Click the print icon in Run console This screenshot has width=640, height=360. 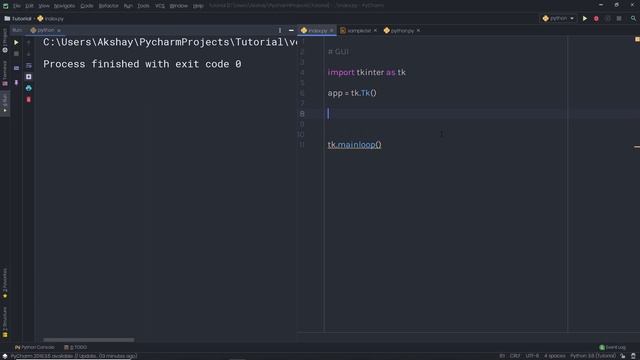29,88
